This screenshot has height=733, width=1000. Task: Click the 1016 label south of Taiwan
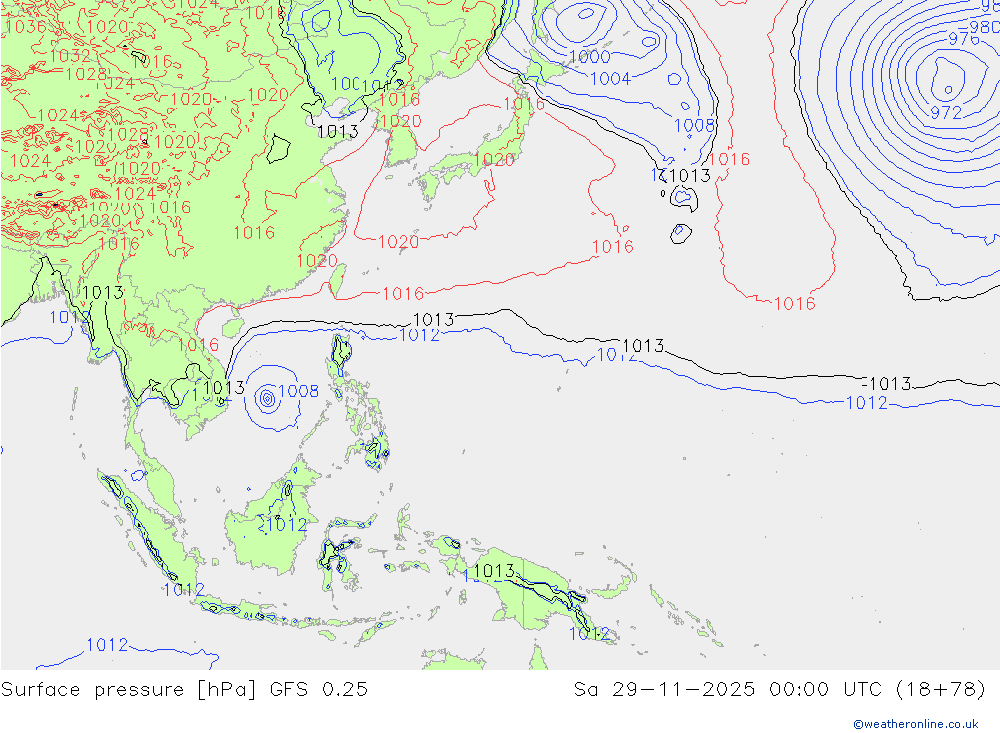pos(402,293)
